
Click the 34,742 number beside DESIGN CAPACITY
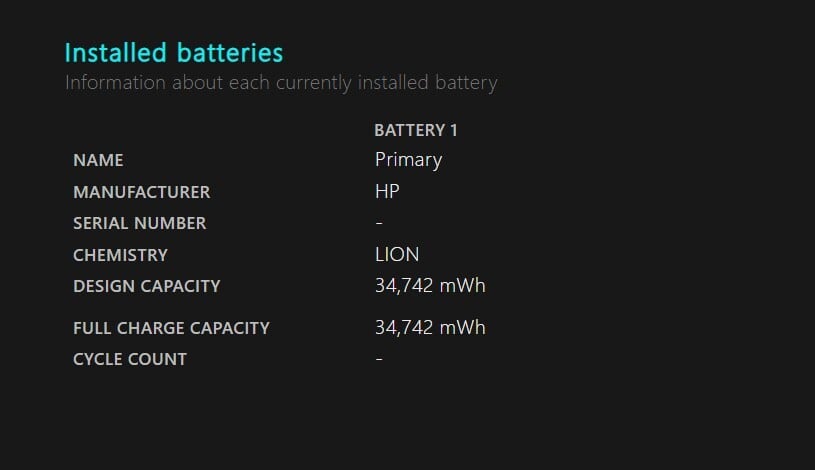(x=404, y=286)
